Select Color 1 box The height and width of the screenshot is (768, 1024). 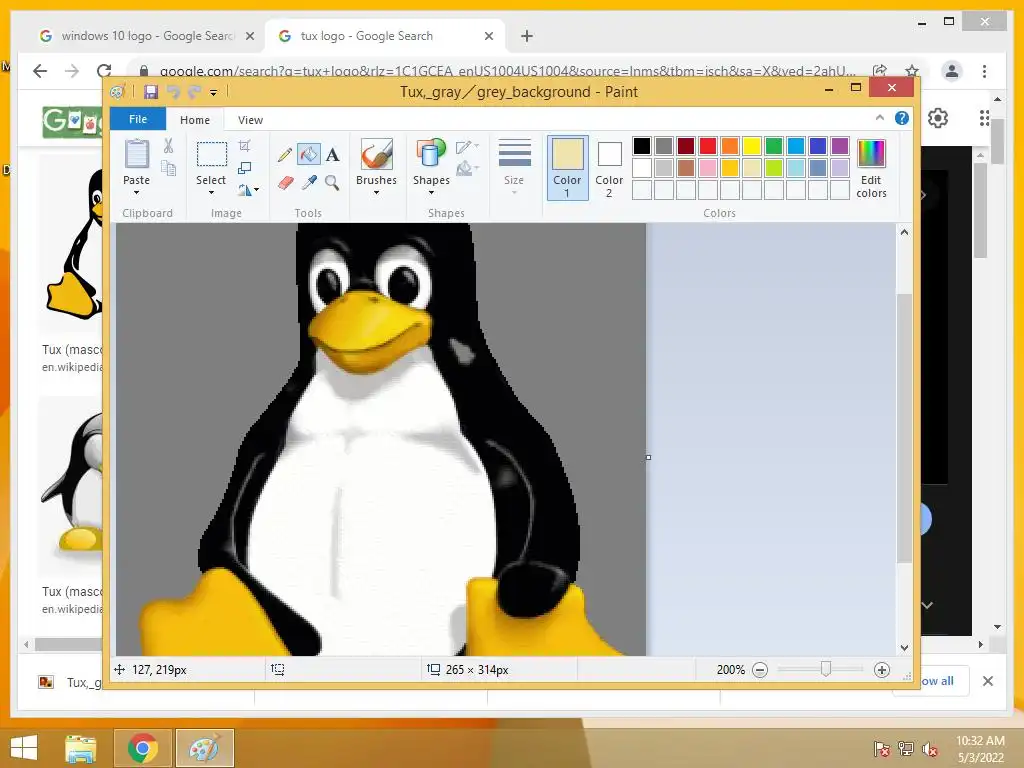pyautogui.click(x=568, y=168)
